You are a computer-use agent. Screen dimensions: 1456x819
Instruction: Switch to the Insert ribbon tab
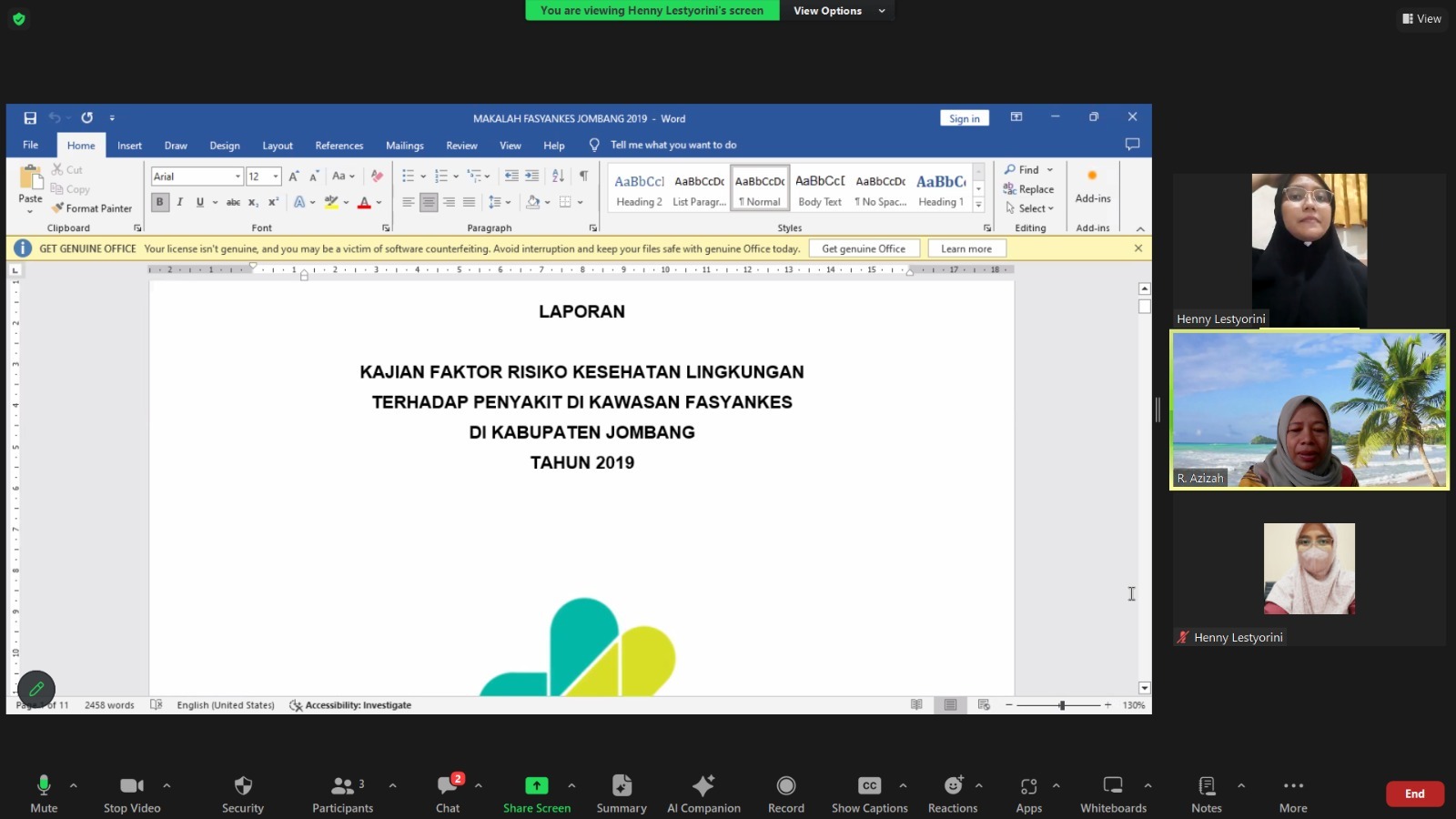point(129,145)
